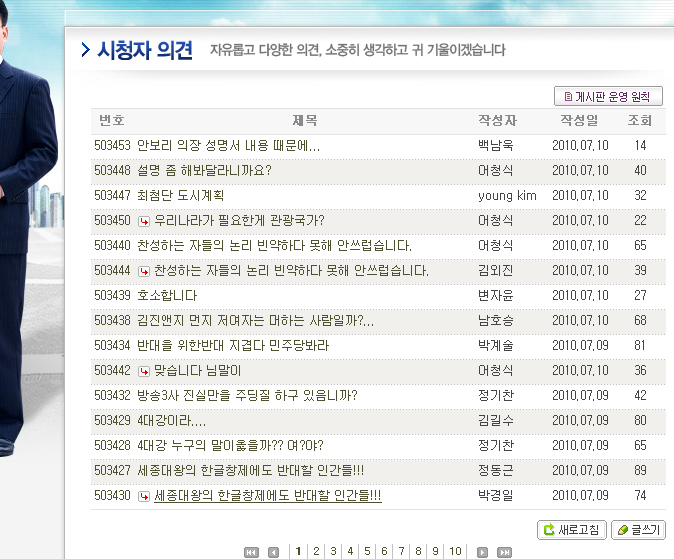The width and height of the screenshot is (674, 559).
Task: Go to next page arrow icon
Action: coord(482,552)
